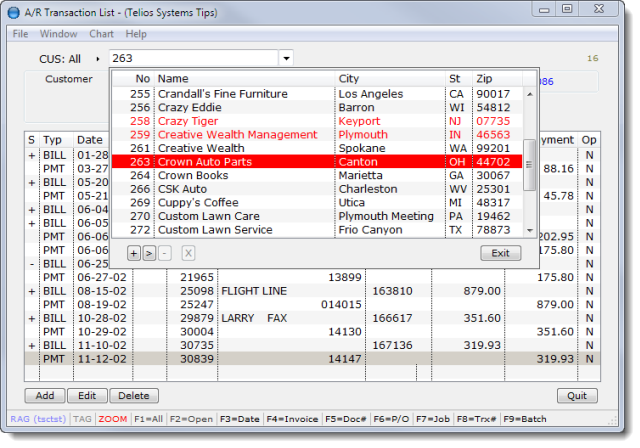
Task: Click the Delete button
Action: point(134,396)
